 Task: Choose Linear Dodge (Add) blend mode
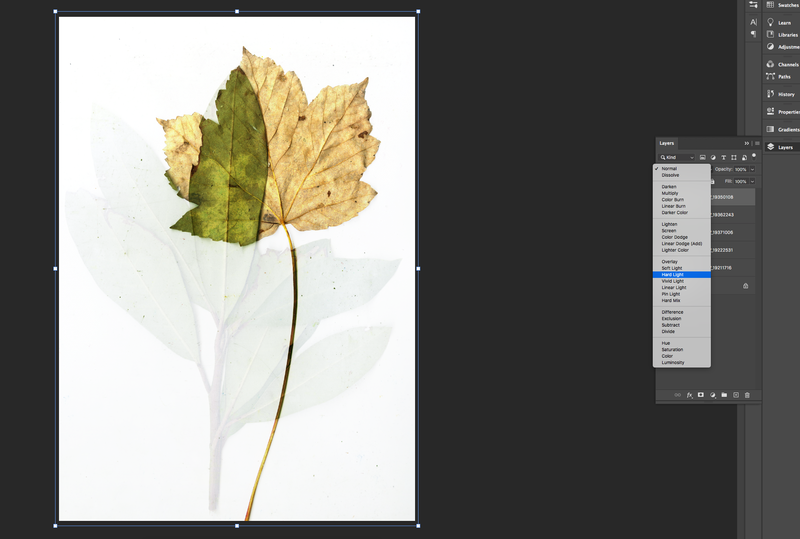(x=682, y=243)
